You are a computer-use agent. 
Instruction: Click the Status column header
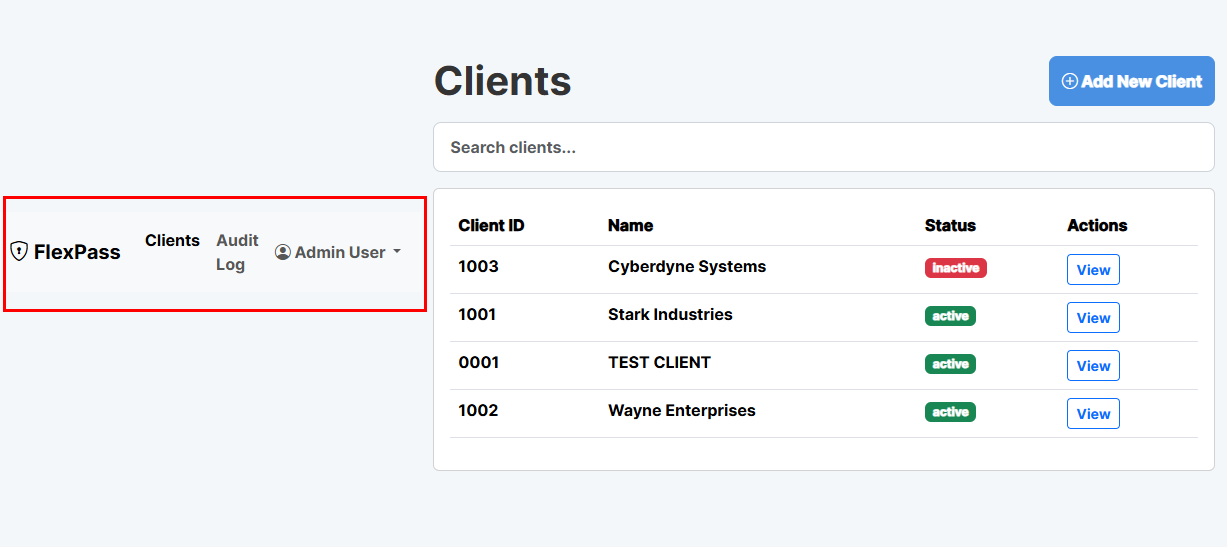coord(949,225)
